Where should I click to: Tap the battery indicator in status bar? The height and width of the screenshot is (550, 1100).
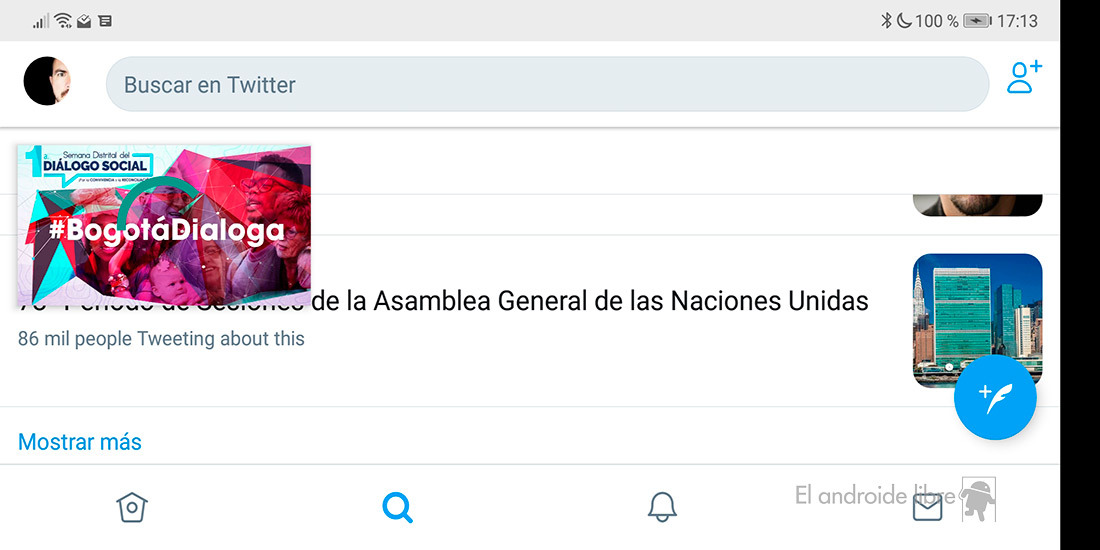[x=977, y=21]
